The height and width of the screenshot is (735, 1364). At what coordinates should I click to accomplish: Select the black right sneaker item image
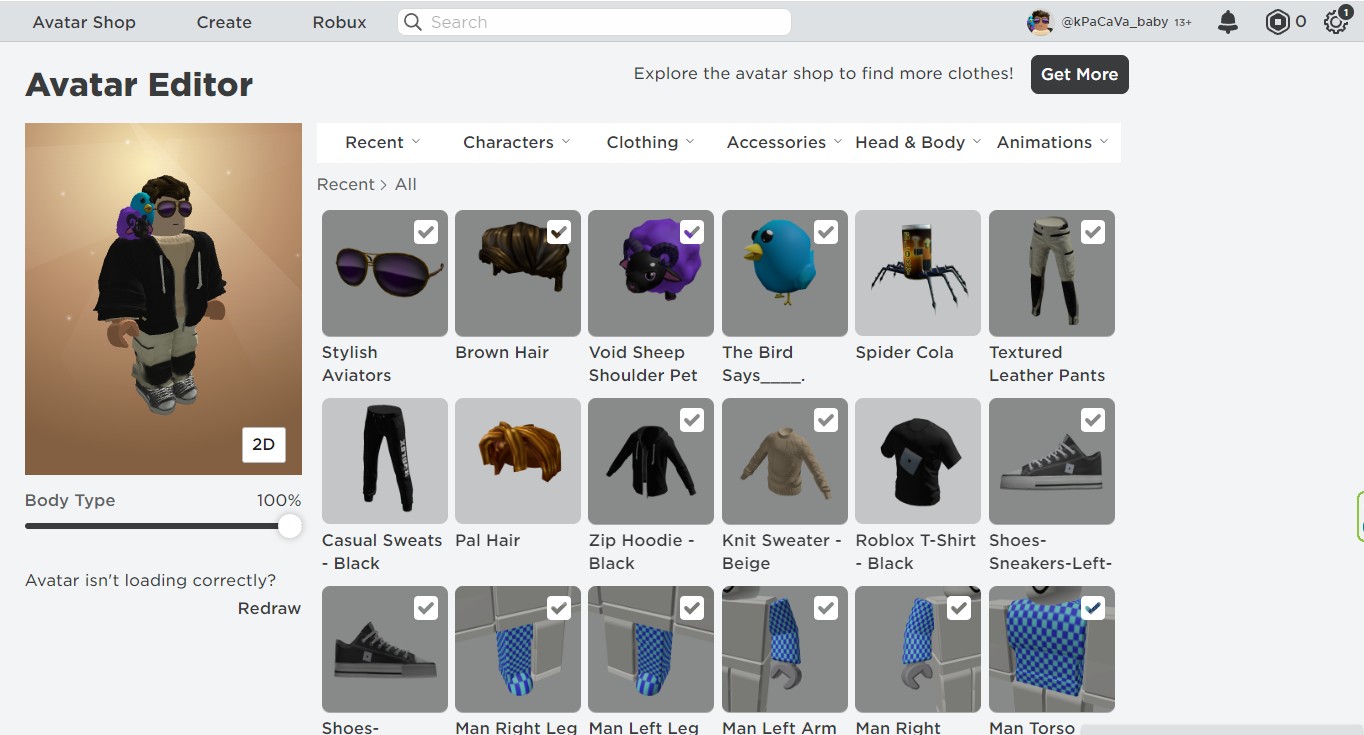[385, 649]
